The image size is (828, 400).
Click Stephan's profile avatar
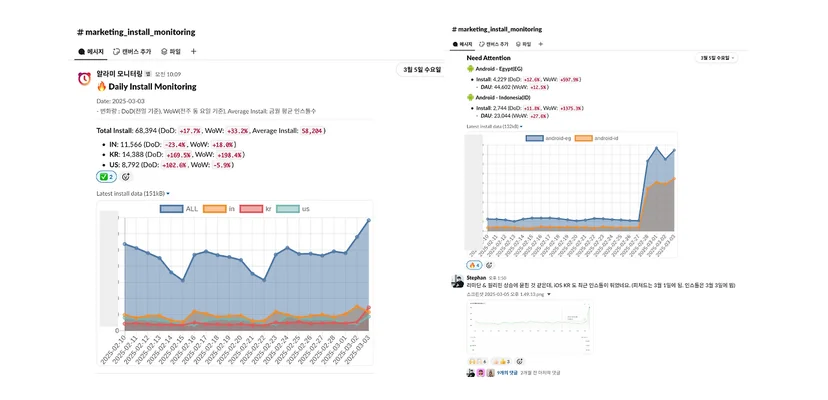pyautogui.click(x=457, y=281)
